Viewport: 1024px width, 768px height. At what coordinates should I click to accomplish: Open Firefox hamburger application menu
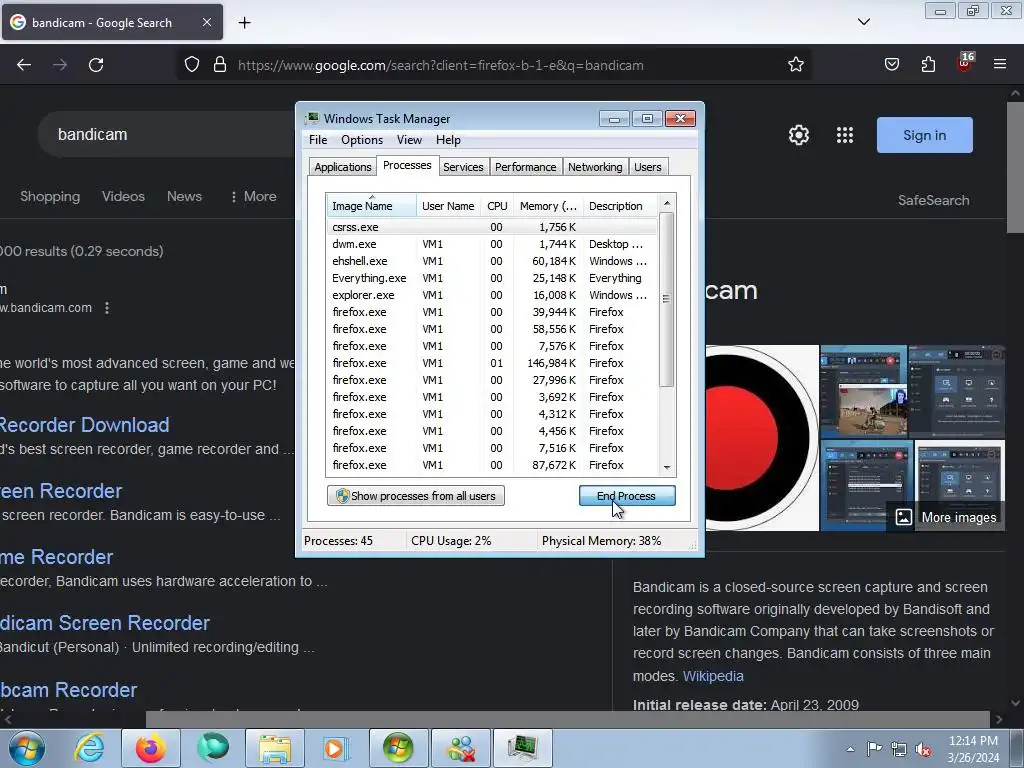pos(1000,64)
